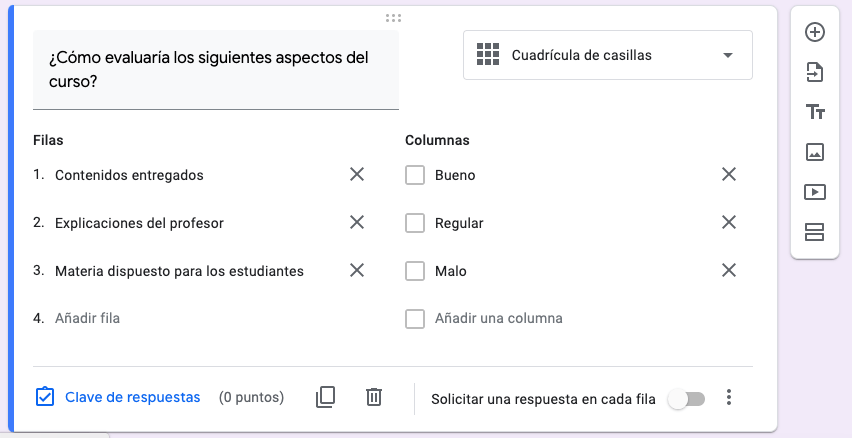Insert an image from sidebar
Screen dimensions: 852x438
click(x=815, y=152)
